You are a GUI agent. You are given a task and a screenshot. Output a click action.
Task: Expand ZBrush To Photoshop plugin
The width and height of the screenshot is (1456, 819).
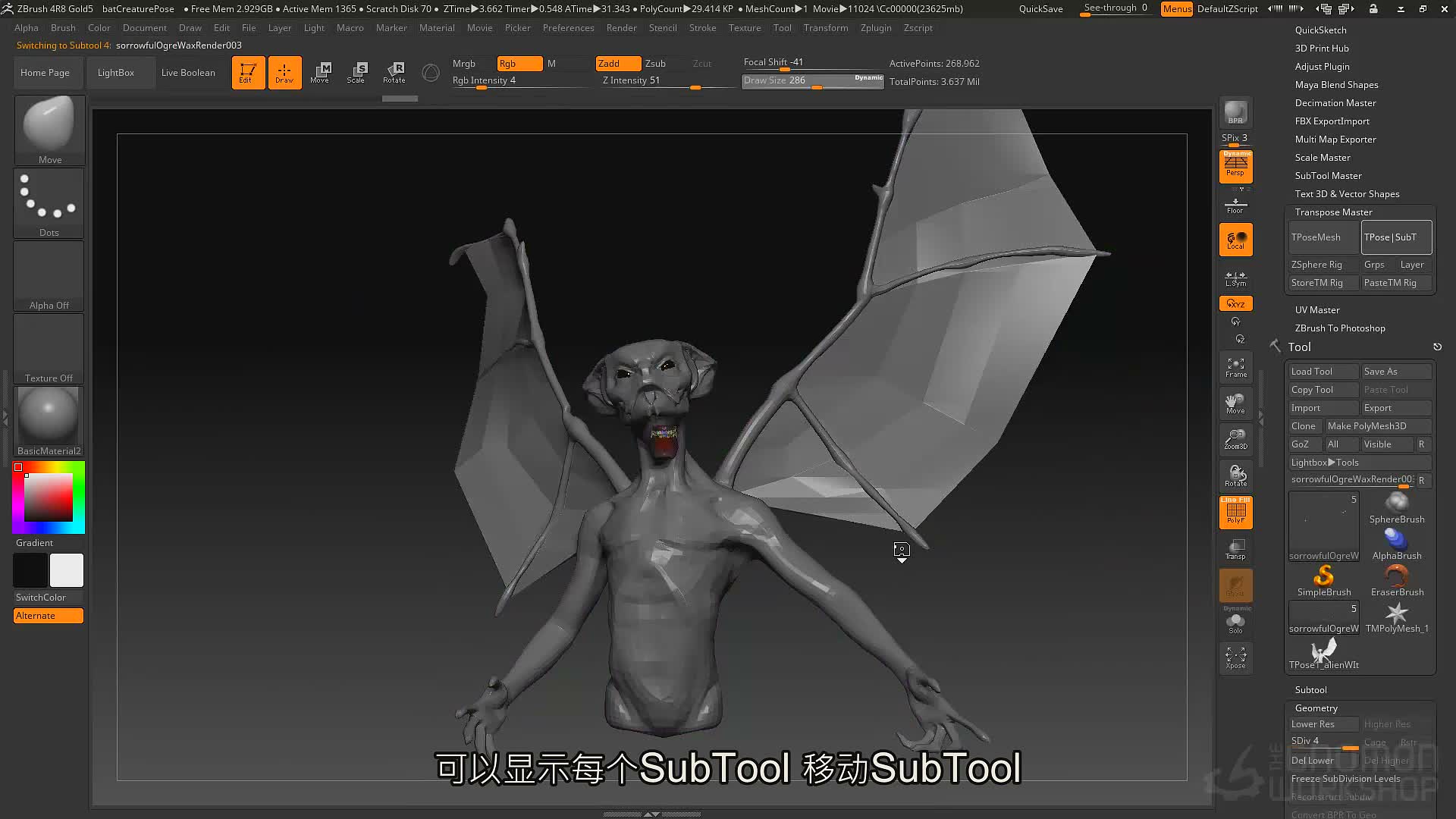point(1340,328)
